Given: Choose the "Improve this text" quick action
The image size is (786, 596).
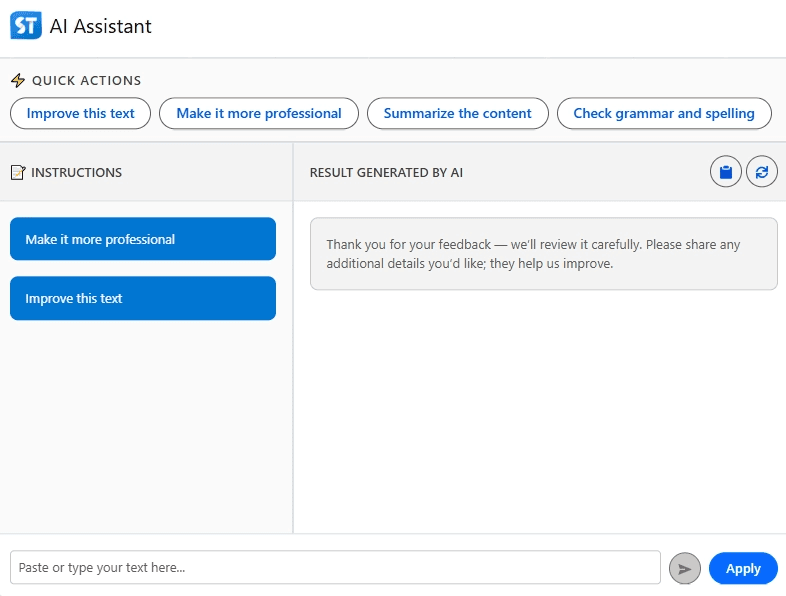Looking at the screenshot, I should (80, 114).
